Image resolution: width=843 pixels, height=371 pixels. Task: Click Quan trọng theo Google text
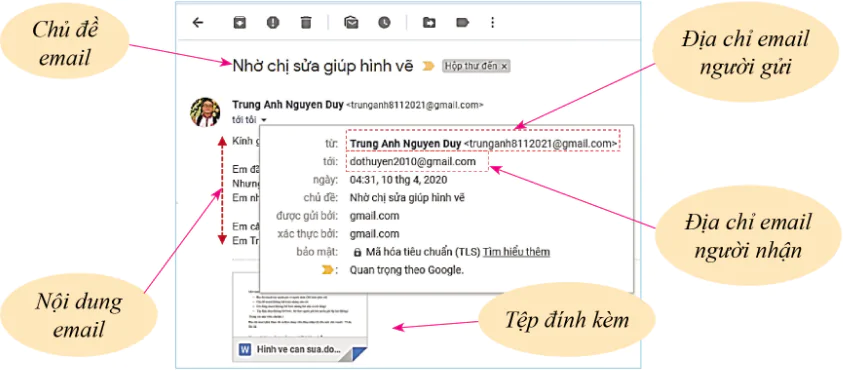[406, 270]
